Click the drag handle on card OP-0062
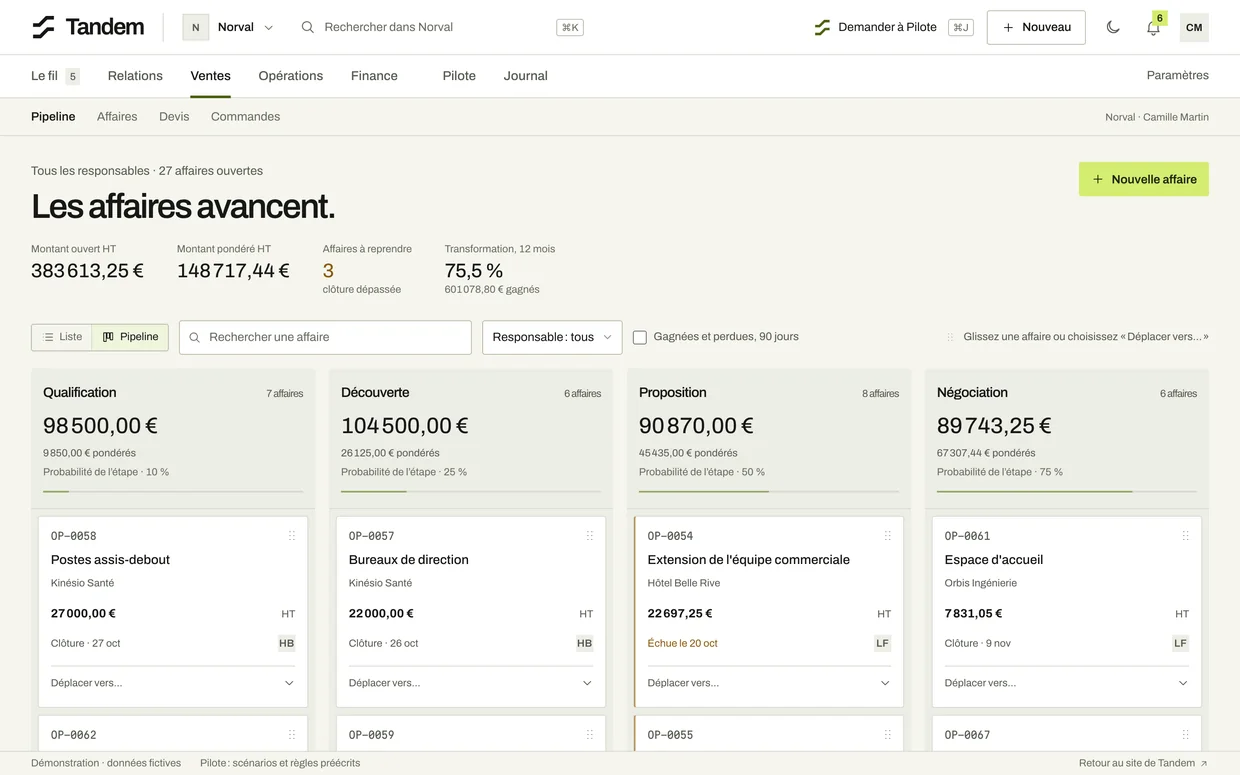1240x775 pixels. (x=292, y=735)
